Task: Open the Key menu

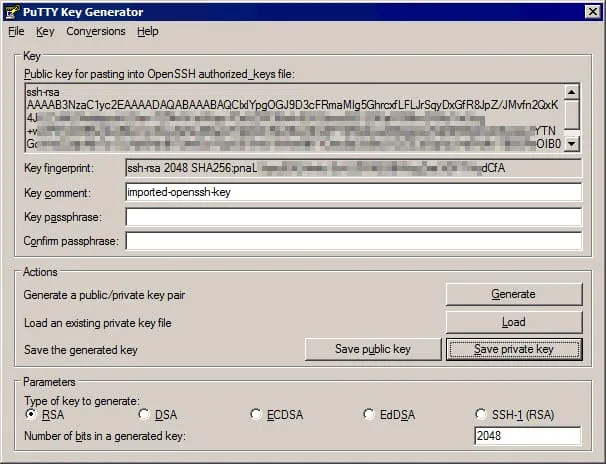Action: [x=45, y=31]
